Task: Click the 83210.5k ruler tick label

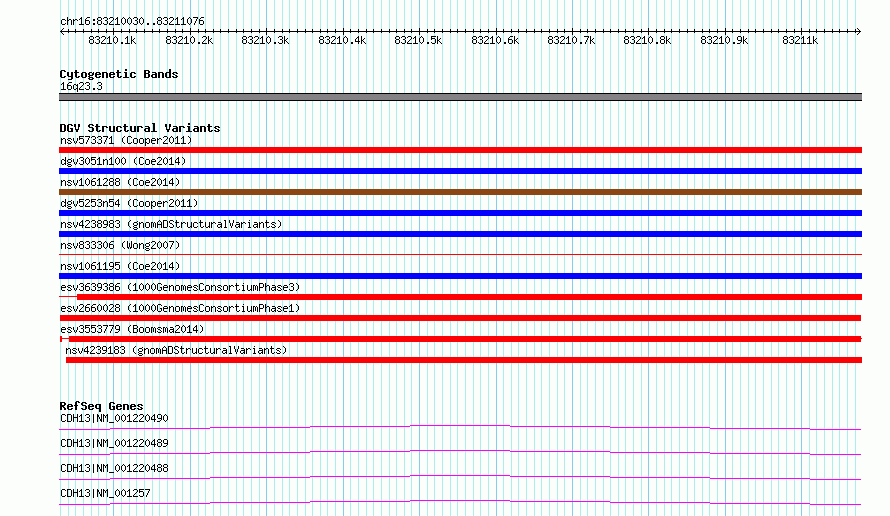Action: [418, 40]
